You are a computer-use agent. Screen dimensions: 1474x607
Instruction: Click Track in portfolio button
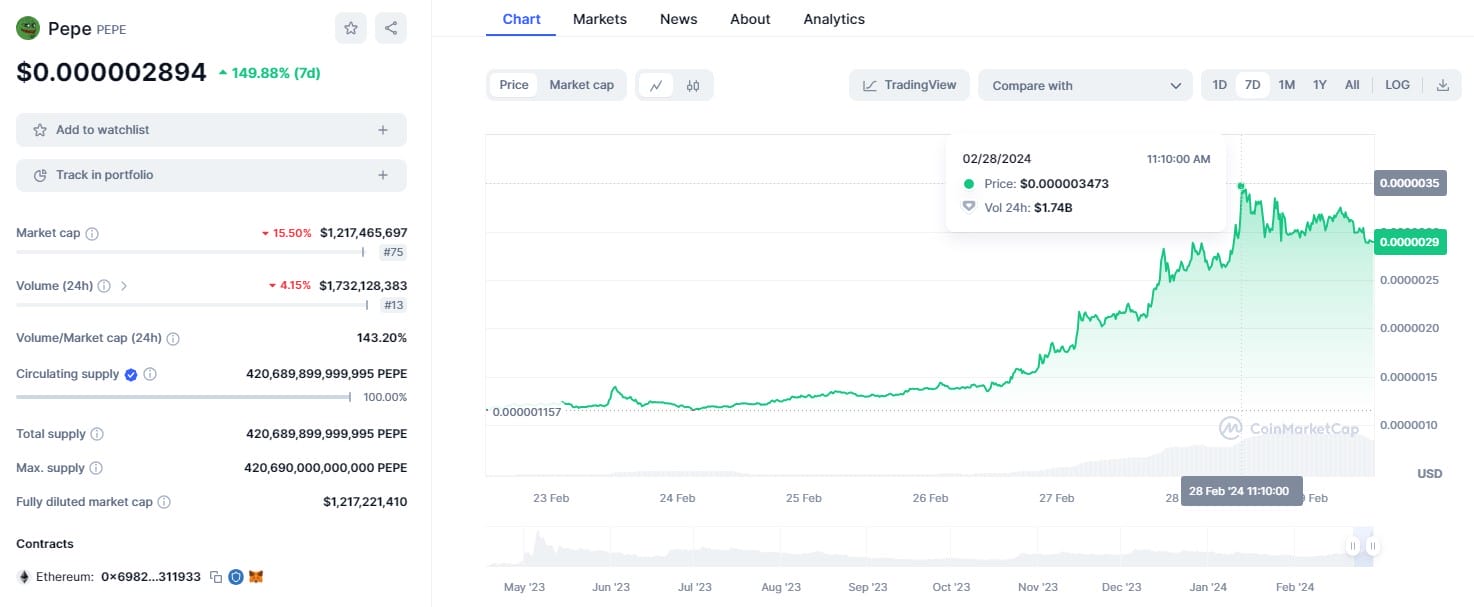(211, 175)
